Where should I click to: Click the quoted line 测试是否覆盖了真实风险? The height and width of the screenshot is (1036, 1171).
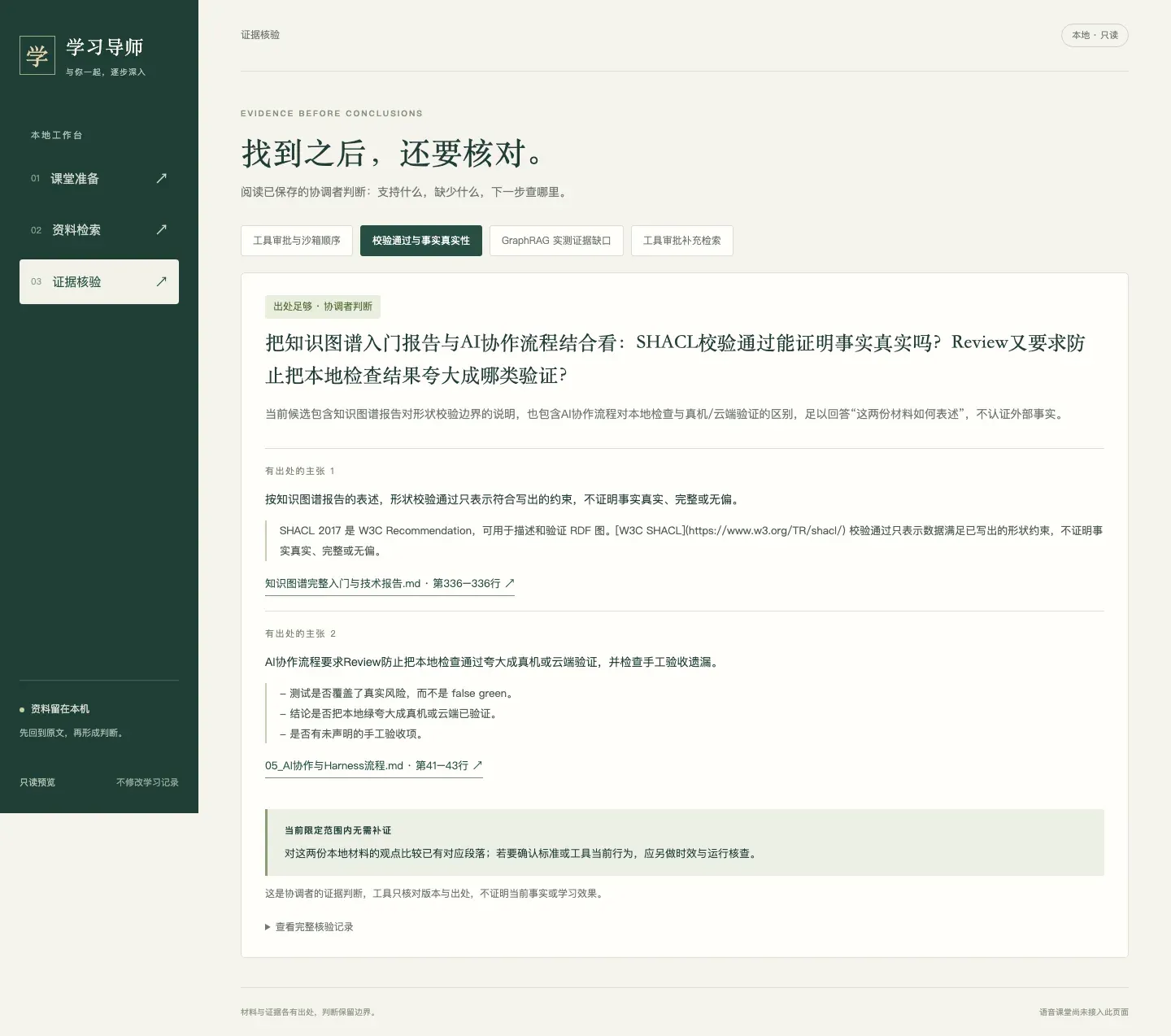pyautogui.click(x=396, y=694)
